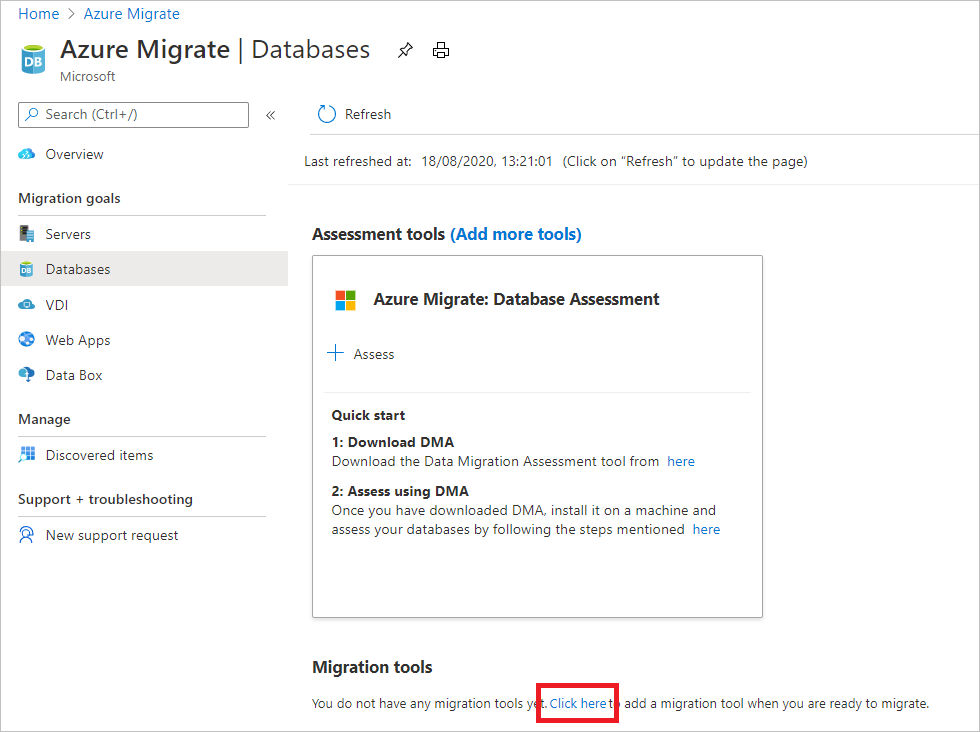
Task: Click the plus Assess button
Action: [361, 354]
